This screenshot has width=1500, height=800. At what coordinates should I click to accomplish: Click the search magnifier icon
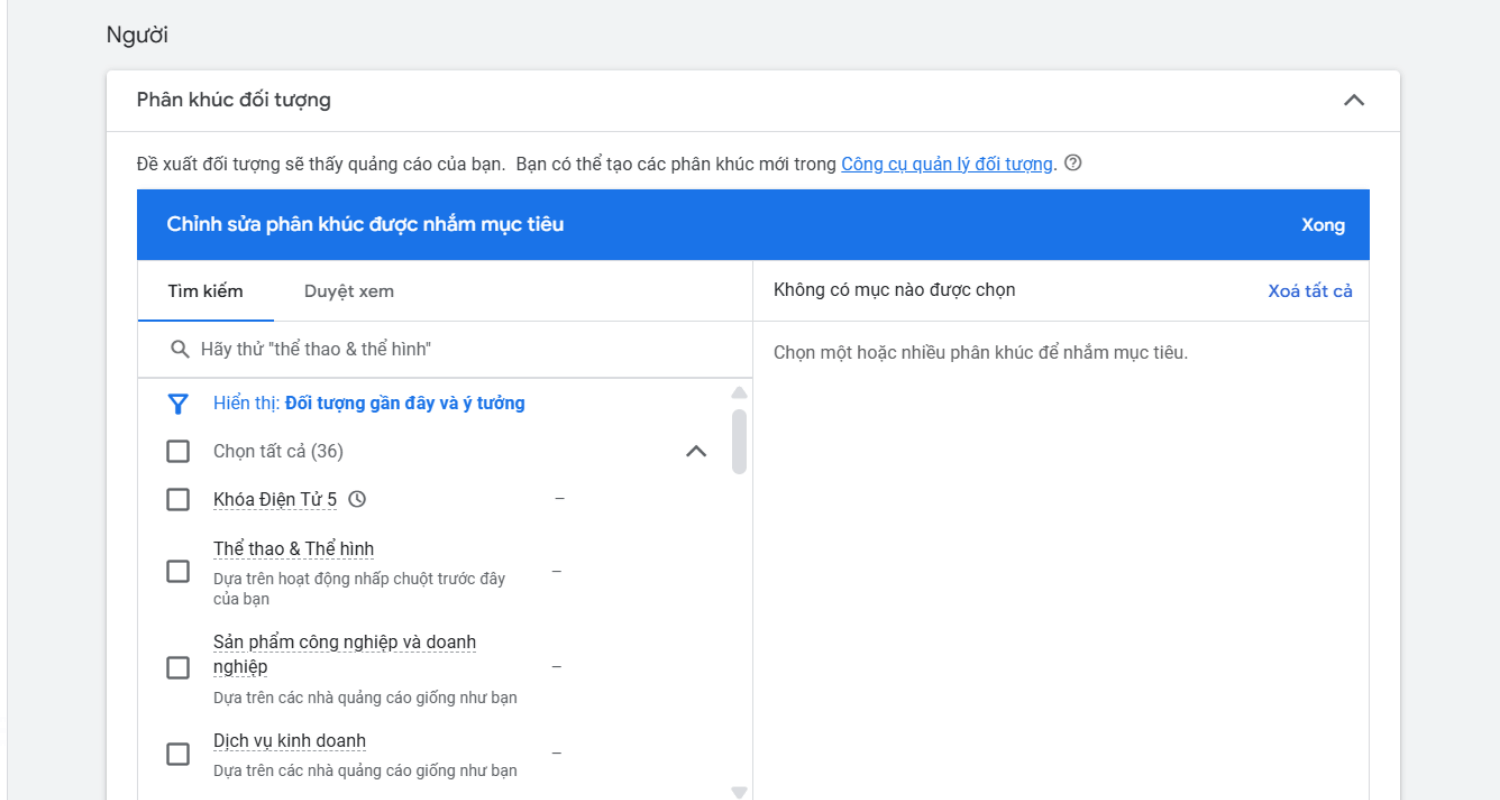[x=180, y=349]
